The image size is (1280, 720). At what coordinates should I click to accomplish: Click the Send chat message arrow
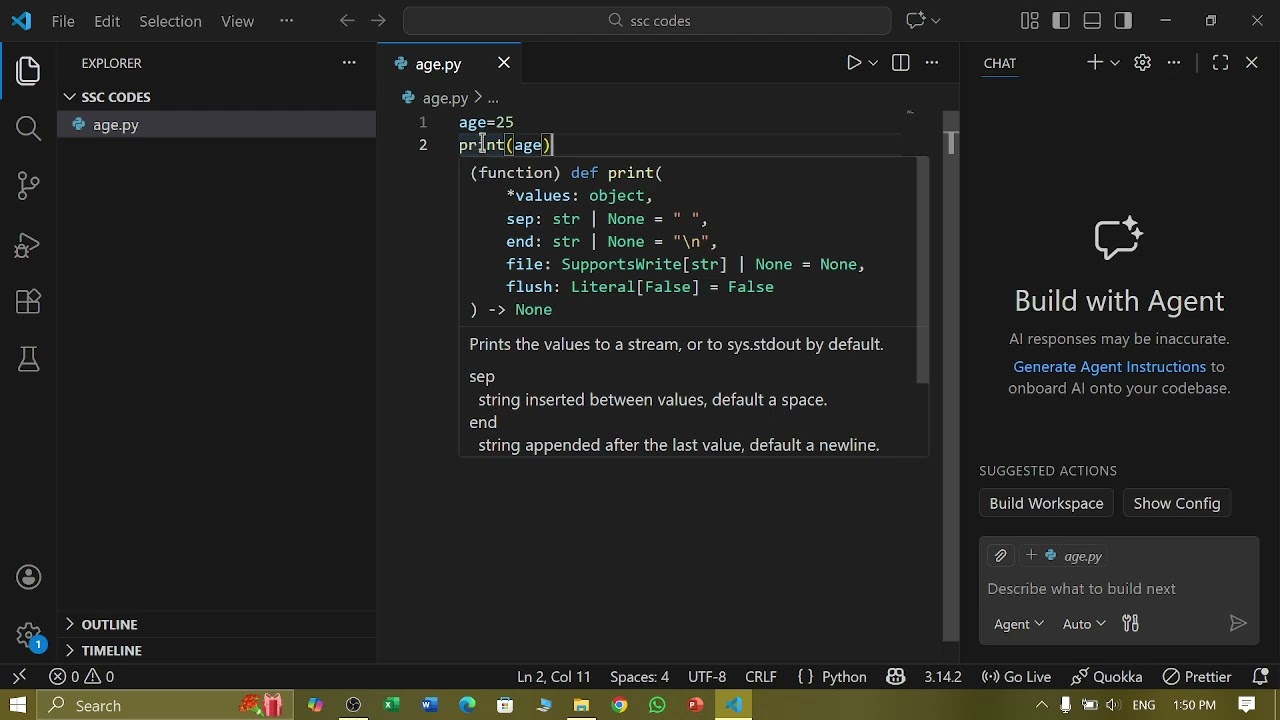(1238, 624)
